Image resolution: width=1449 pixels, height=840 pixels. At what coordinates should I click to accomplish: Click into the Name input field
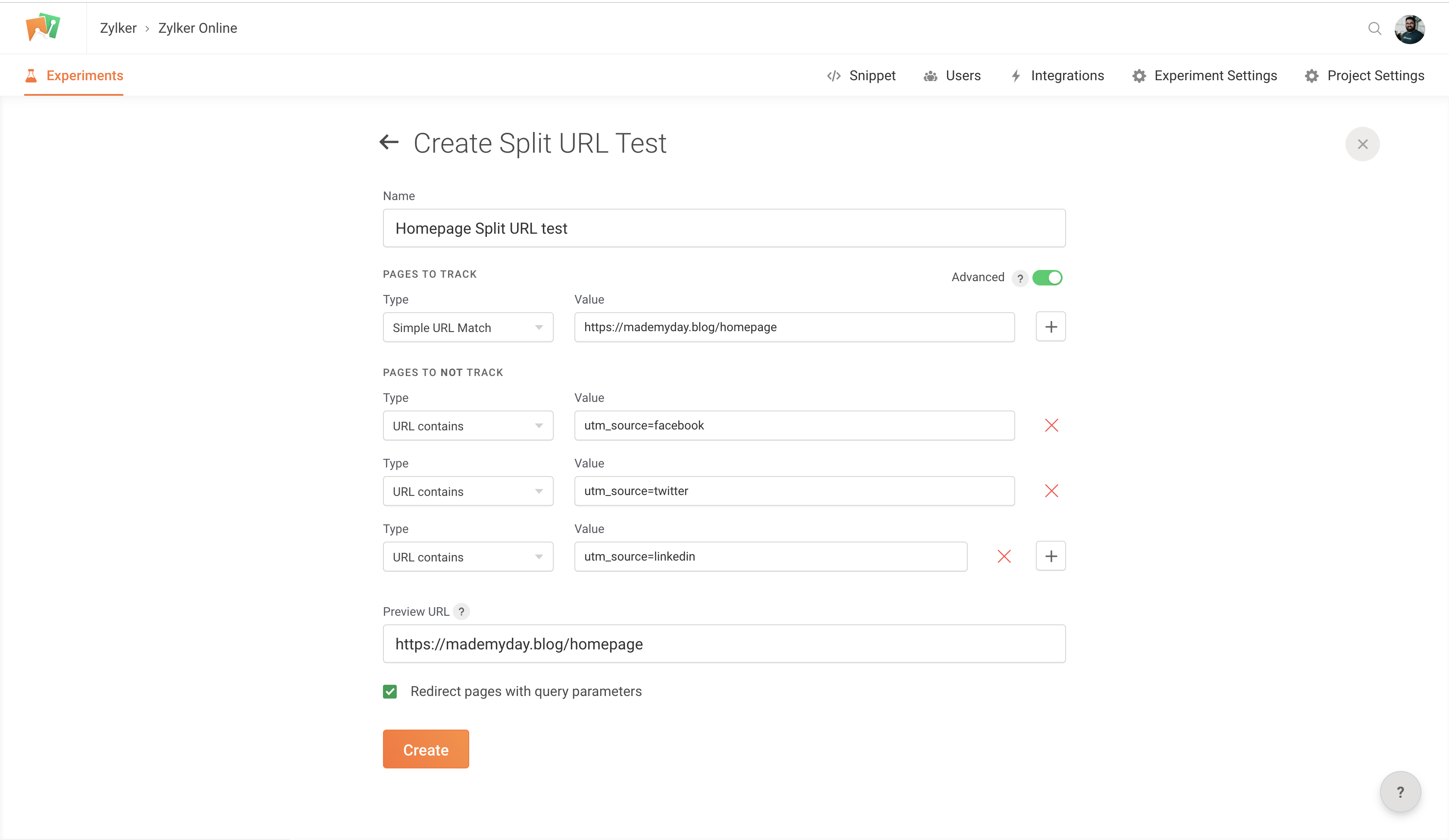(724, 229)
